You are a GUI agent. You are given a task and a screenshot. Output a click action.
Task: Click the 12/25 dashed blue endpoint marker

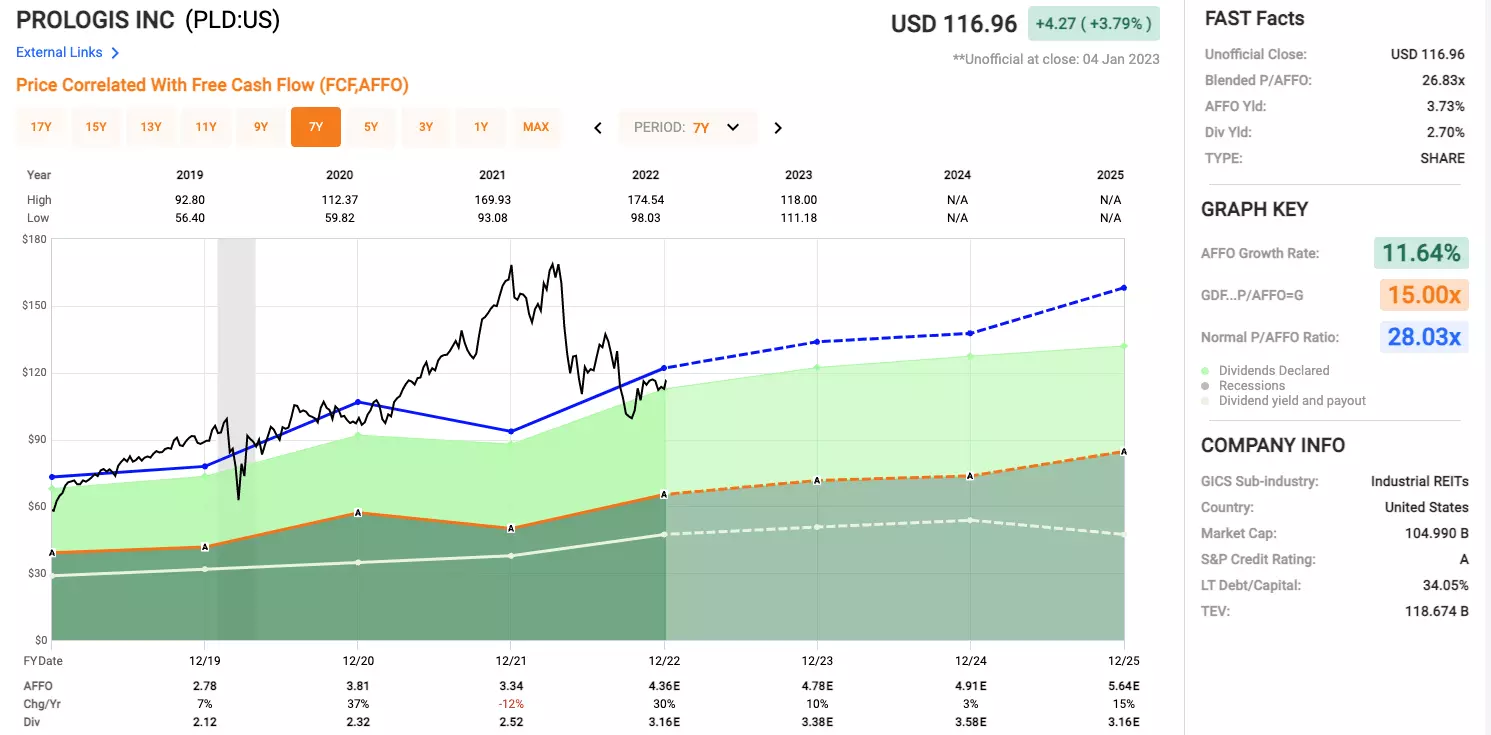[x=1124, y=288]
